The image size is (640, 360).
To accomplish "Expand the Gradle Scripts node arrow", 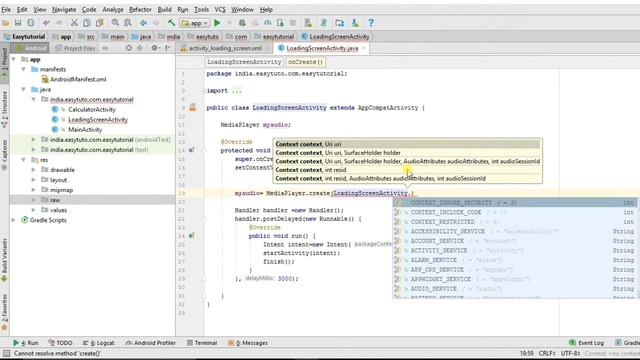I will click(13, 220).
